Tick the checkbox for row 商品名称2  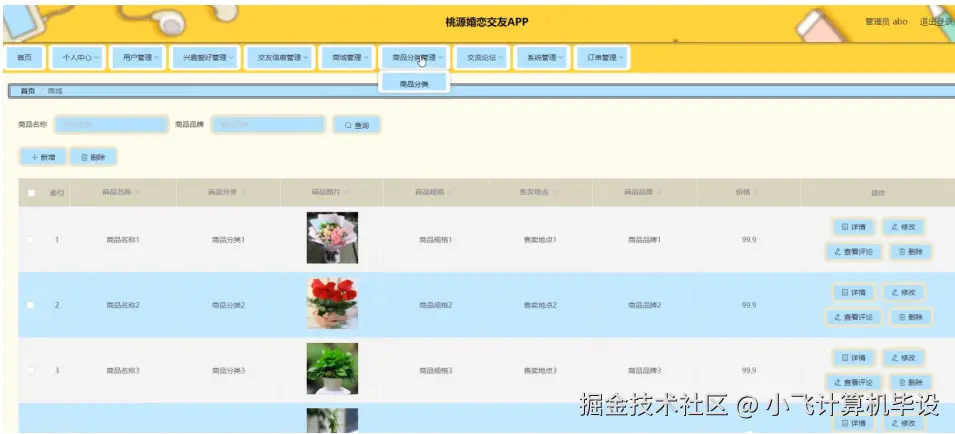[30, 305]
